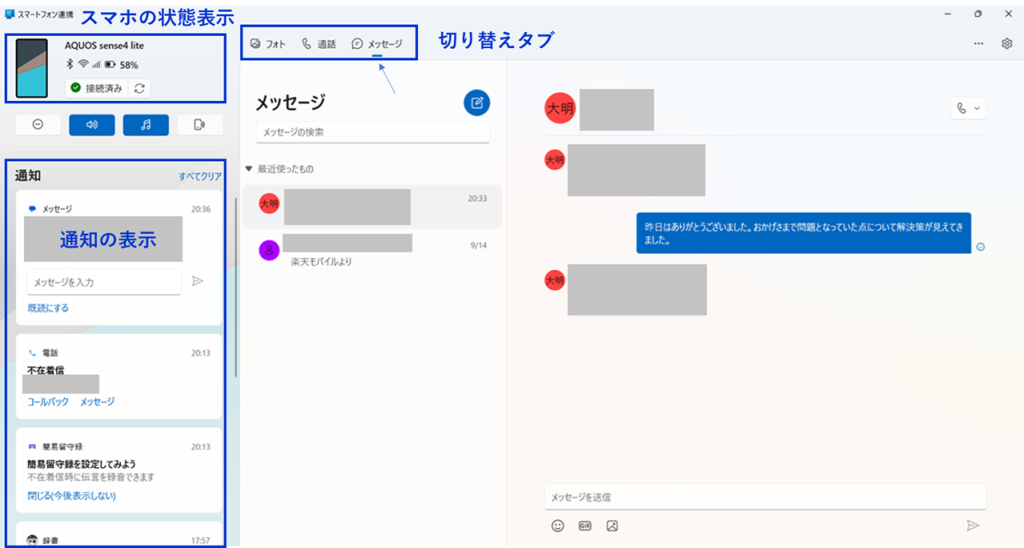This screenshot has height=548, width=1024.
Task: Click the send arrow in the chat box
Action: point(971,525)
